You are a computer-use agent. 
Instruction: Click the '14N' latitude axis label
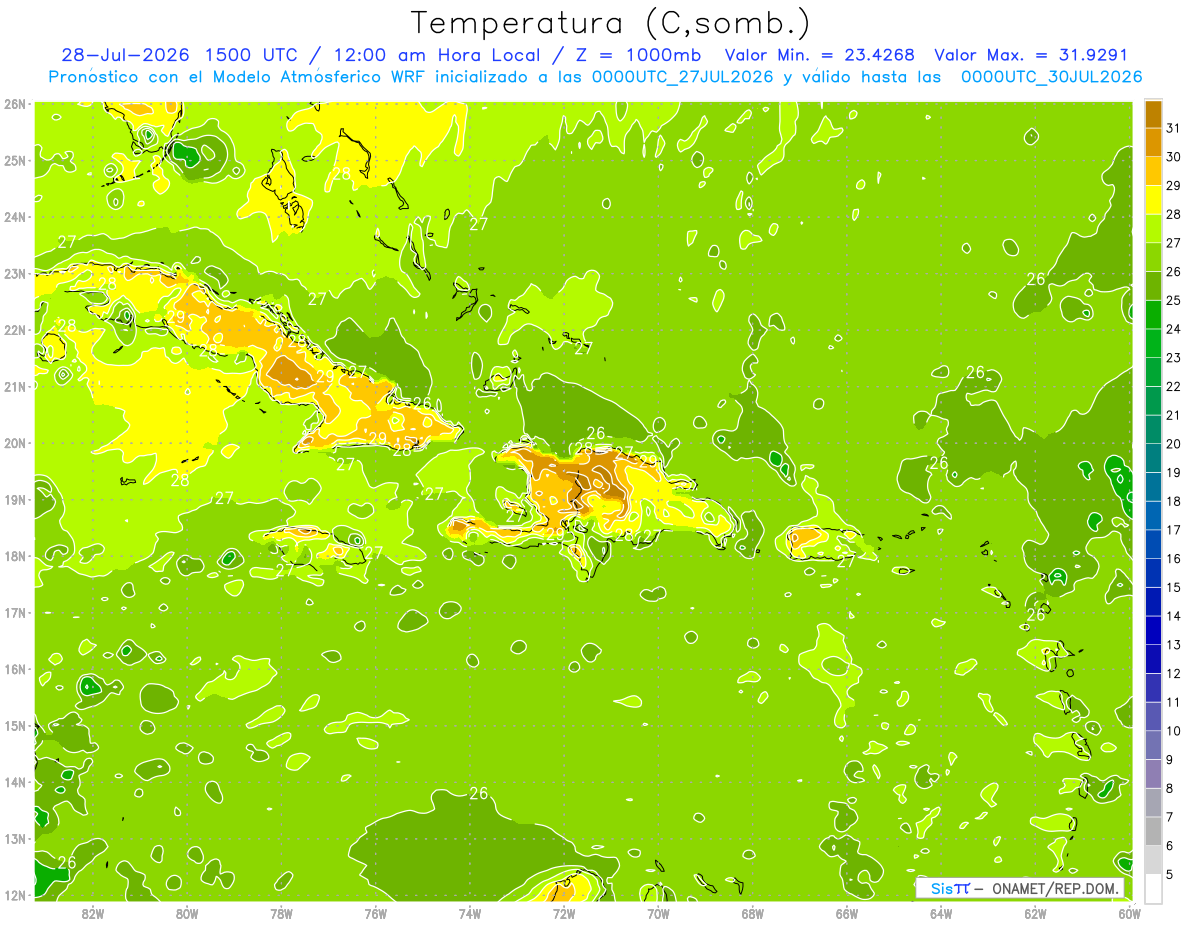click(x=15, y=782)
